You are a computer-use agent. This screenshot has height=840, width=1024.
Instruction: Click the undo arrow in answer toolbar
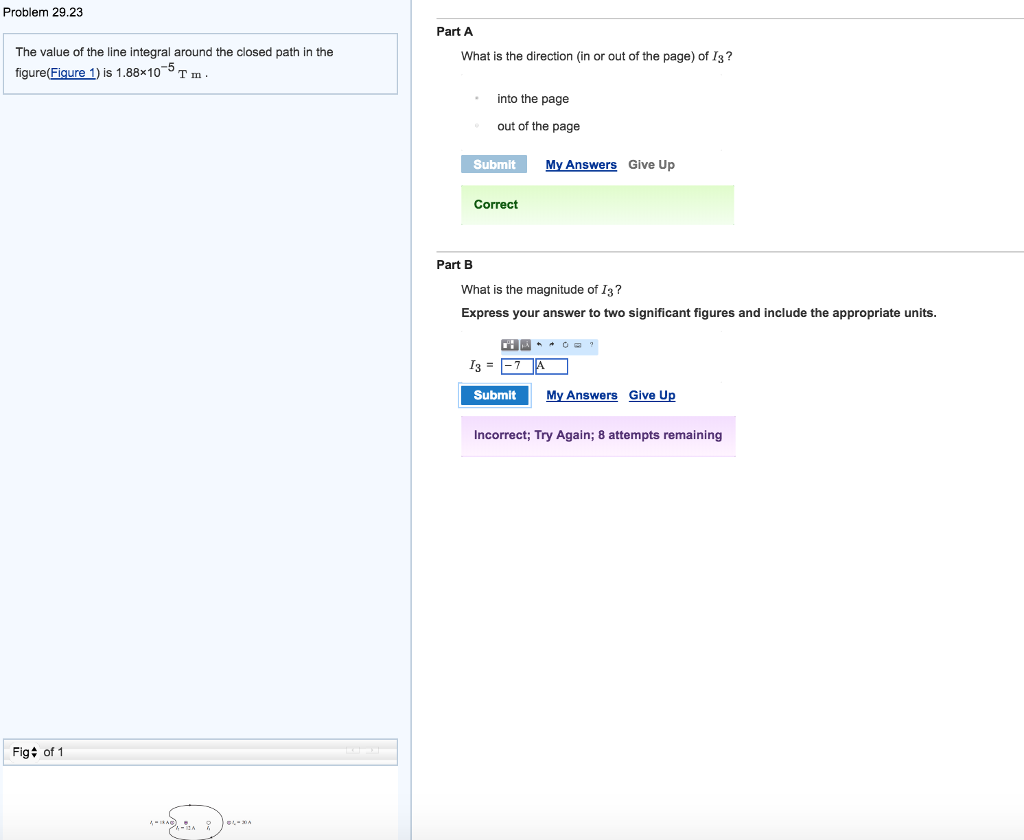coord(539,346)
